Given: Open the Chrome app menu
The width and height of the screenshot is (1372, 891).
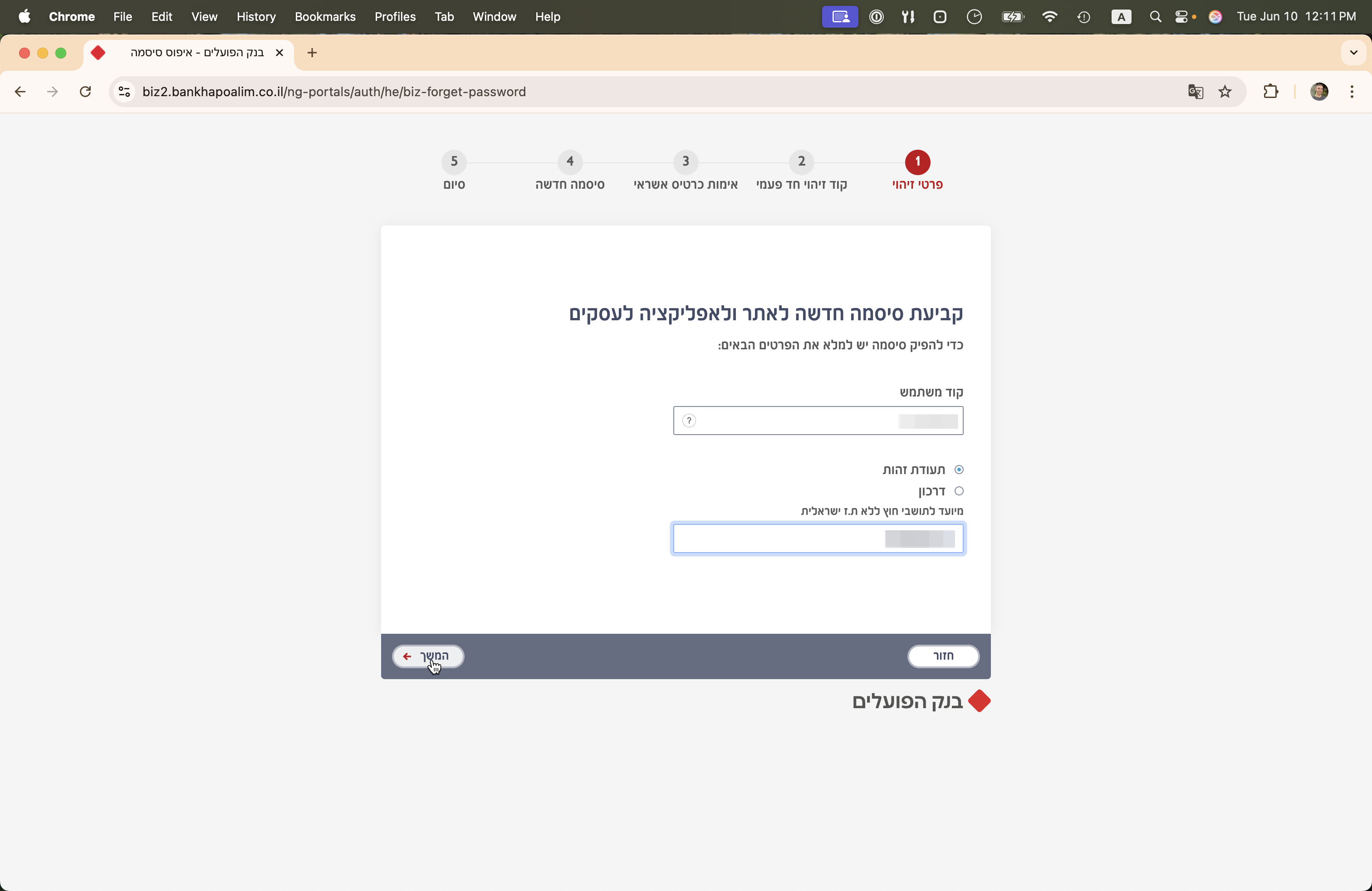Looking at the screenshot, I should [x=72, y=17].
